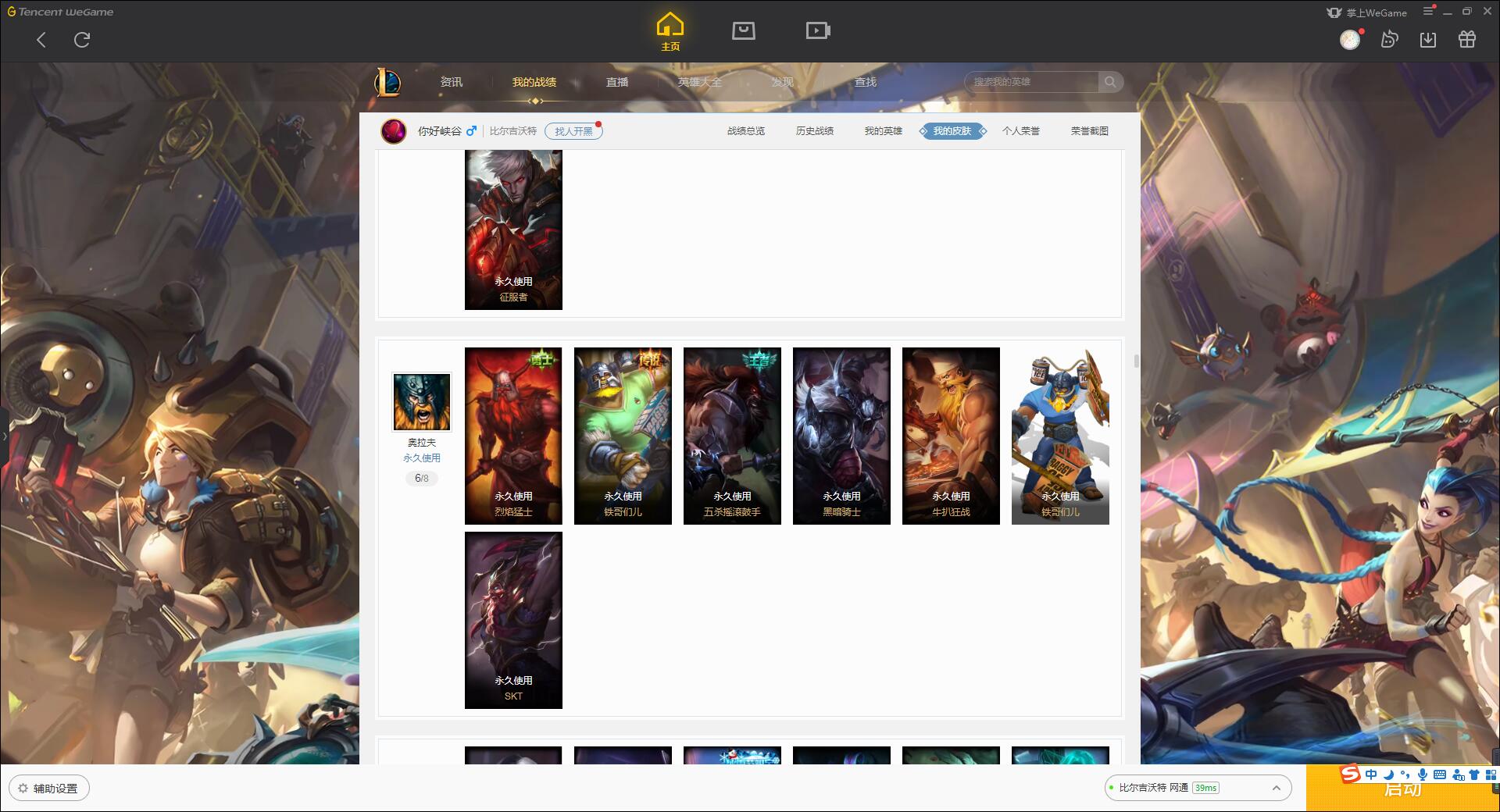This screenshot has width=1500, height=812.
Task: Click the player profile avatar
Action: pyautogui.click(x=394, y=131)
